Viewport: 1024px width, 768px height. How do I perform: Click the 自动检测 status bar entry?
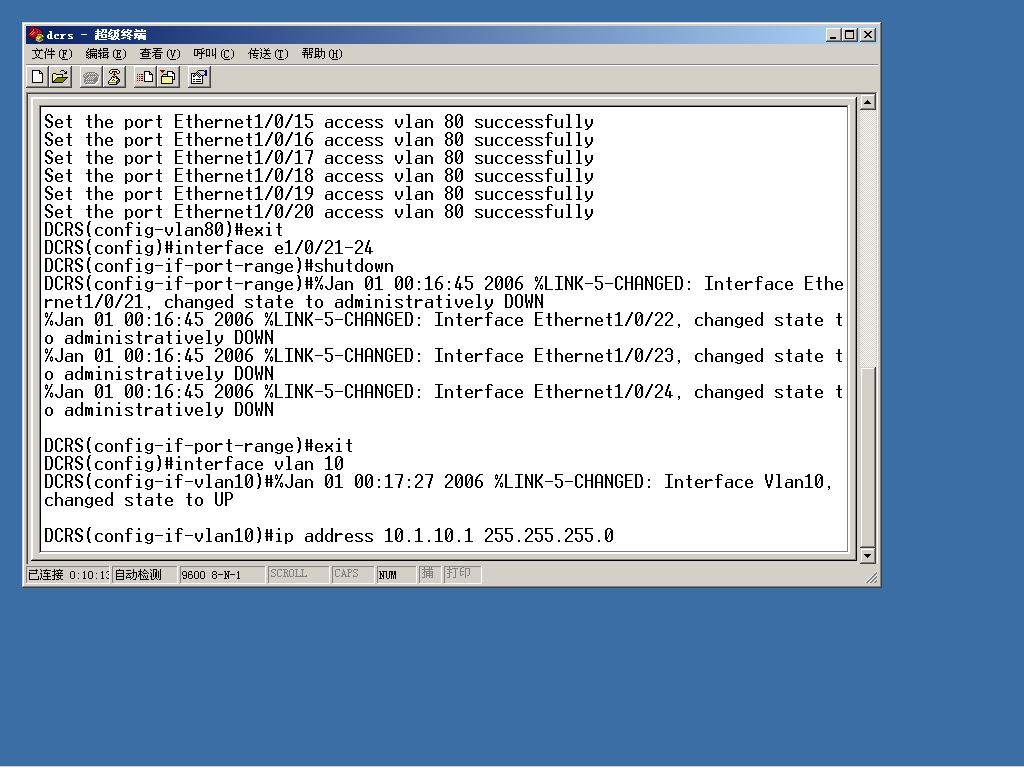144,575
